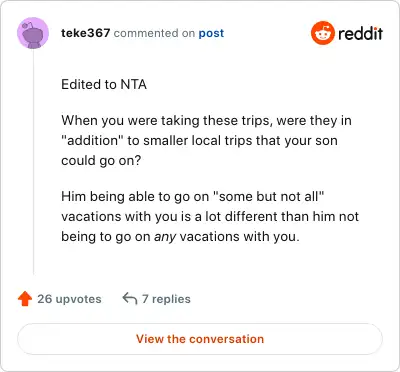This screenshot has width=400, height=372.
Task: Click the italicized word "any"
Action: pyautogui.click(x=165, y=237)
